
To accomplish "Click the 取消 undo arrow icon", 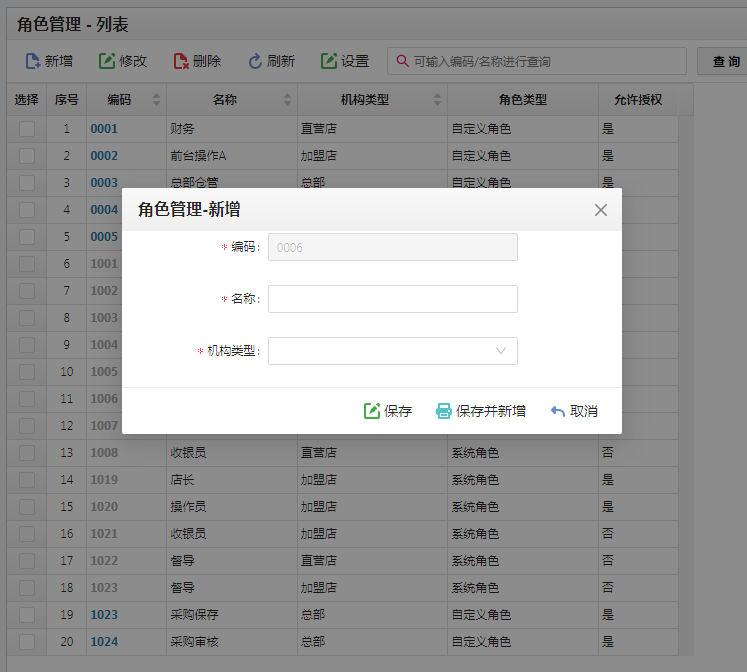I will [558, 411].
